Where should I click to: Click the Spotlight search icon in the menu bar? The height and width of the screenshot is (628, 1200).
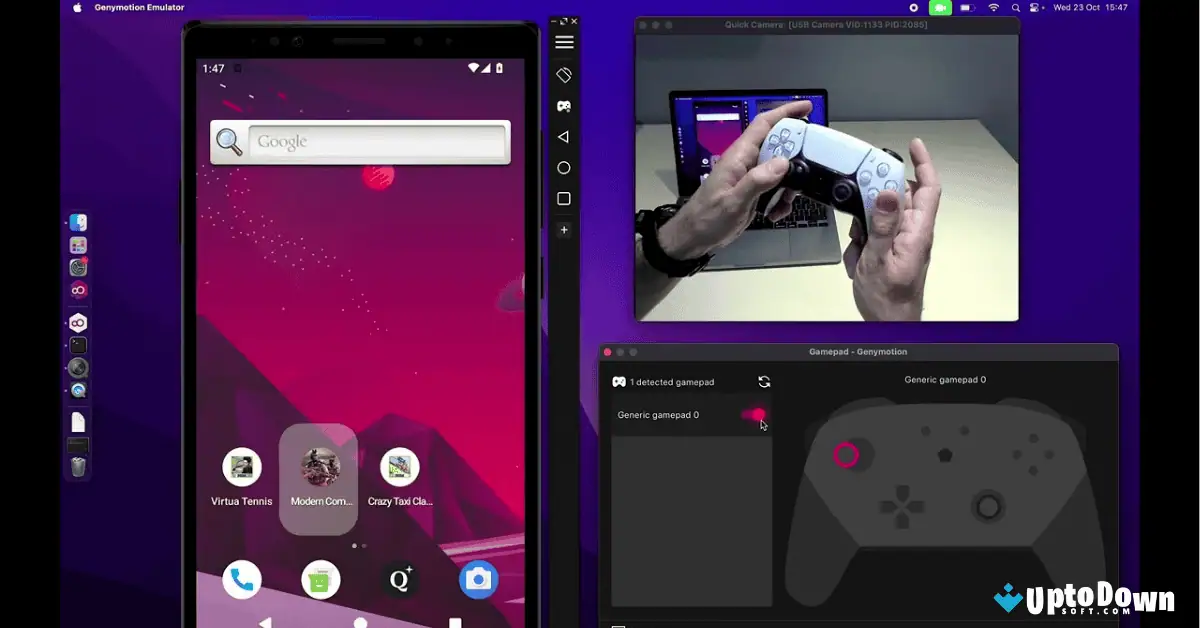click(x=1016, y=7)
